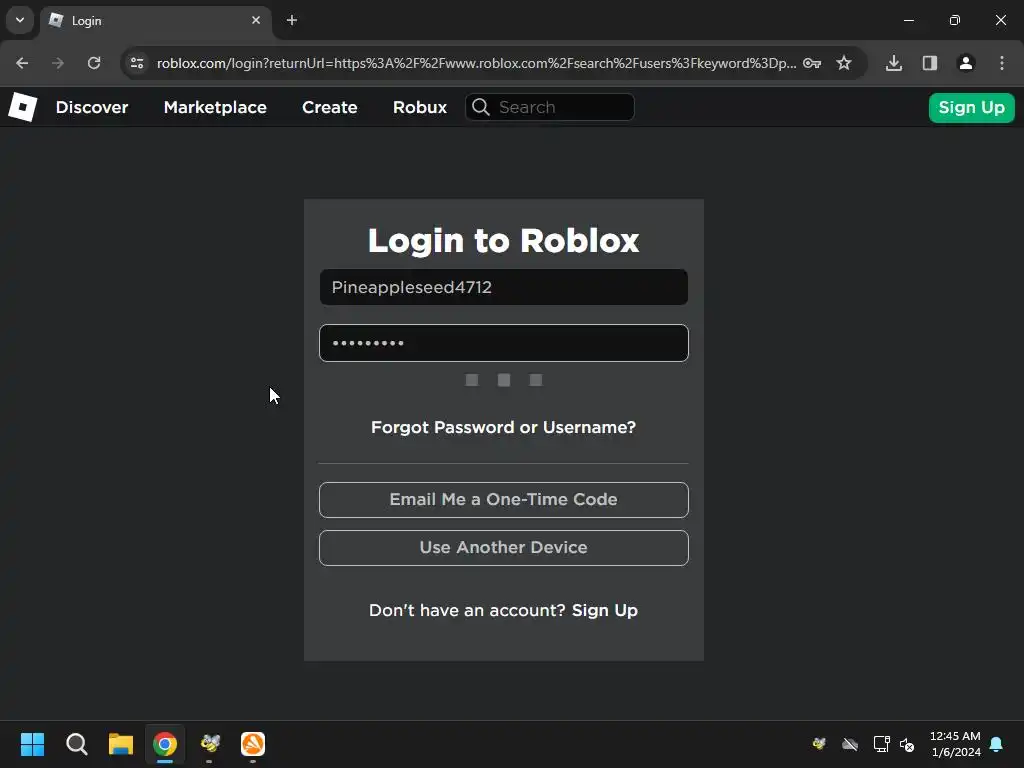Go to the Create page
The width and height of the screenshot is (1024, 768).
(329, 107)
